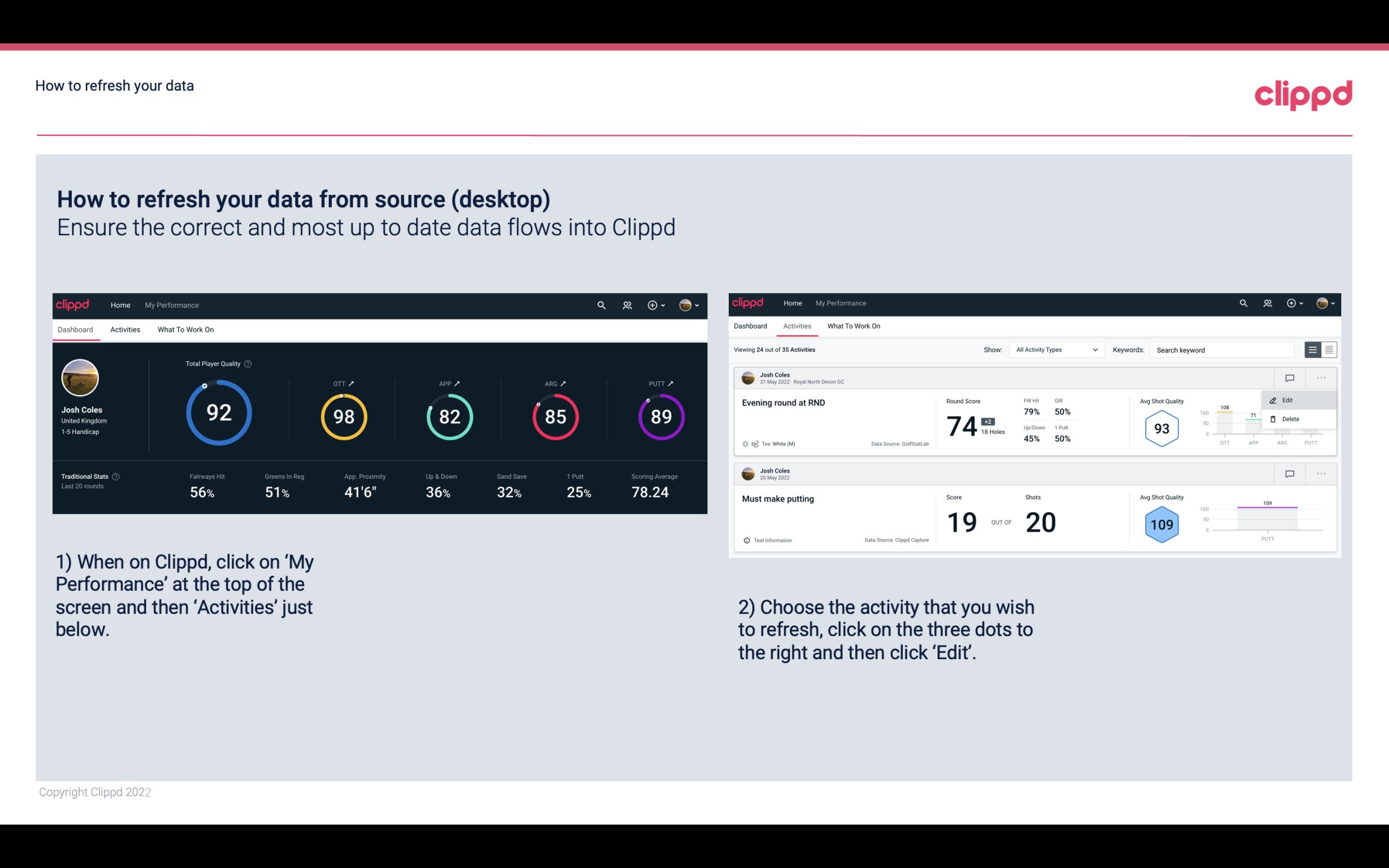
Task: Click Delete on Evening round activity
Action: point(1291,419)
